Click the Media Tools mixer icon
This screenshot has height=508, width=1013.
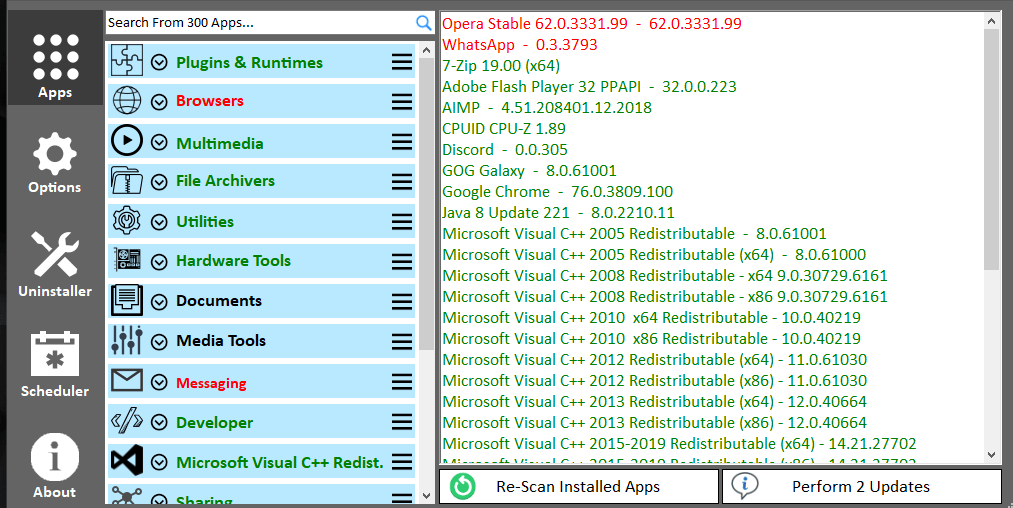pyautogui.click(x=127, y=341)
